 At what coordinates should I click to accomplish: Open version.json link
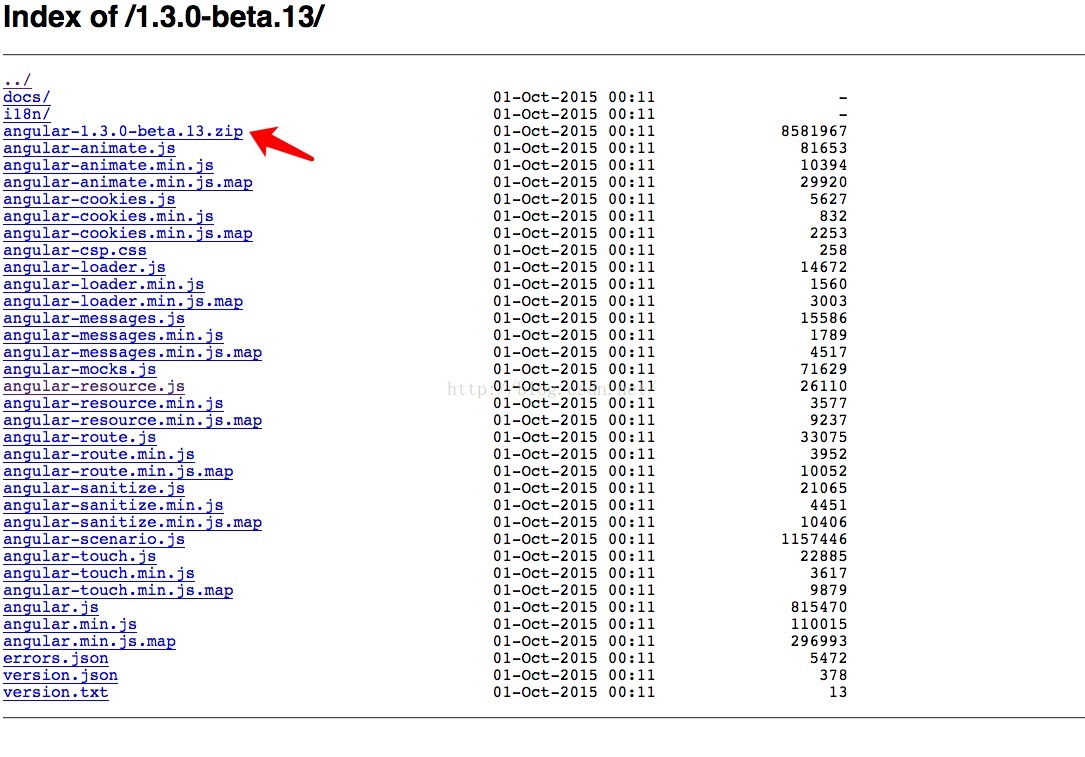coord(60,675)
